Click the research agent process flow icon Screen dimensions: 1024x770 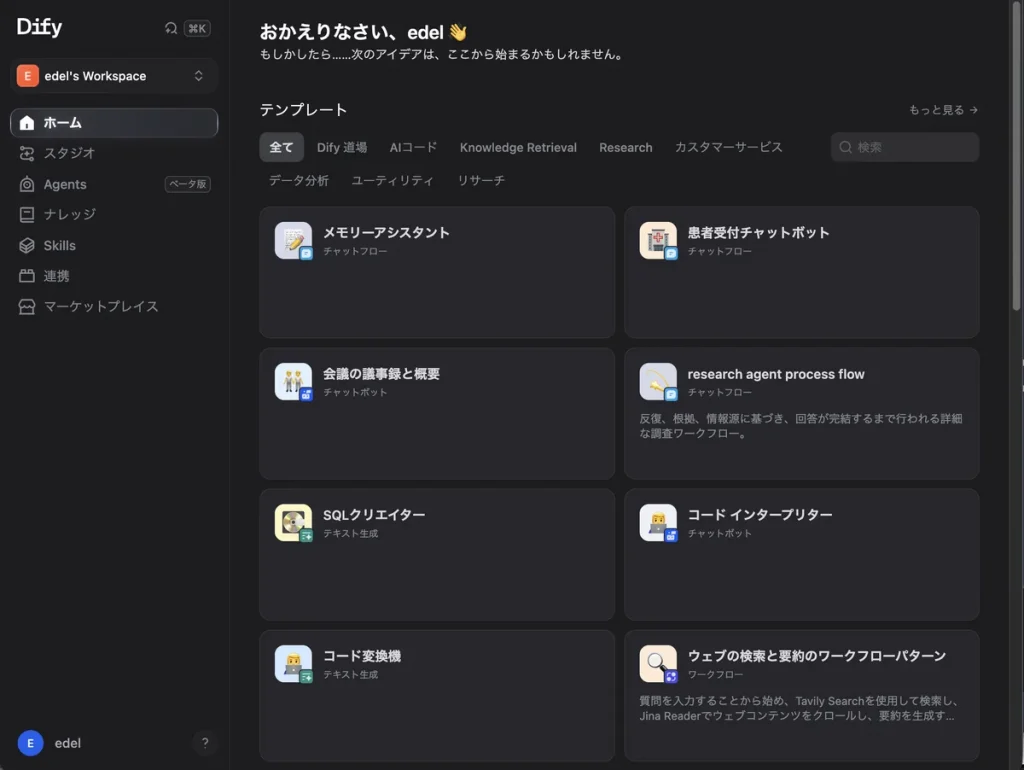pos(658,381)
